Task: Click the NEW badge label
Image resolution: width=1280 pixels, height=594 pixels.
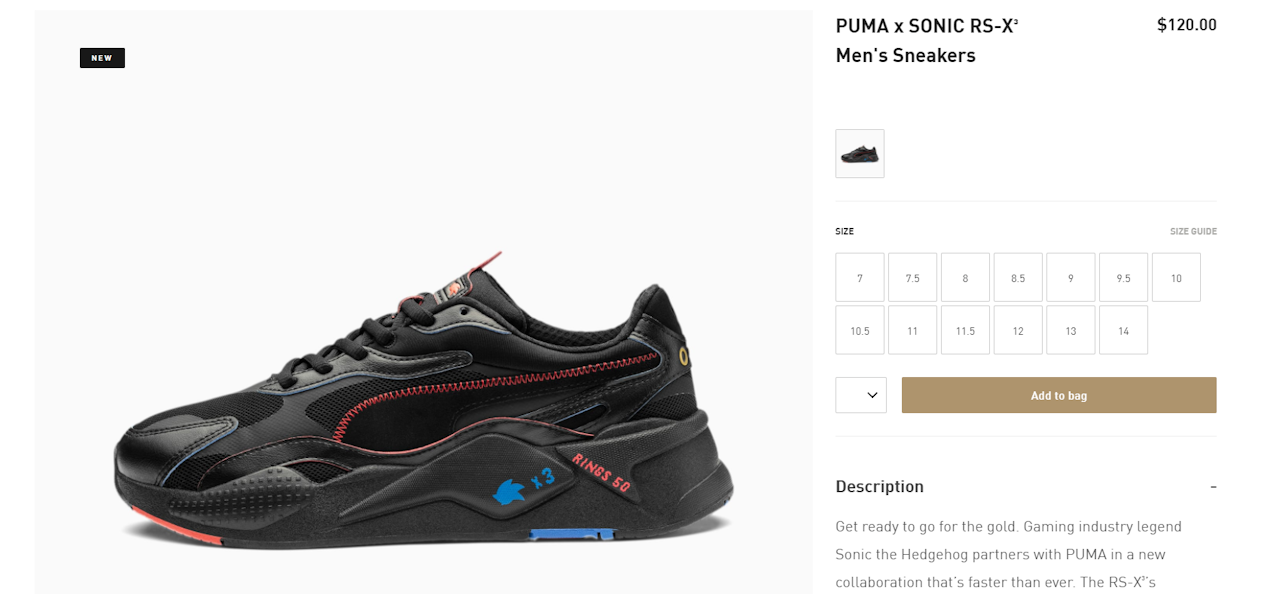Action: (102, 58)
